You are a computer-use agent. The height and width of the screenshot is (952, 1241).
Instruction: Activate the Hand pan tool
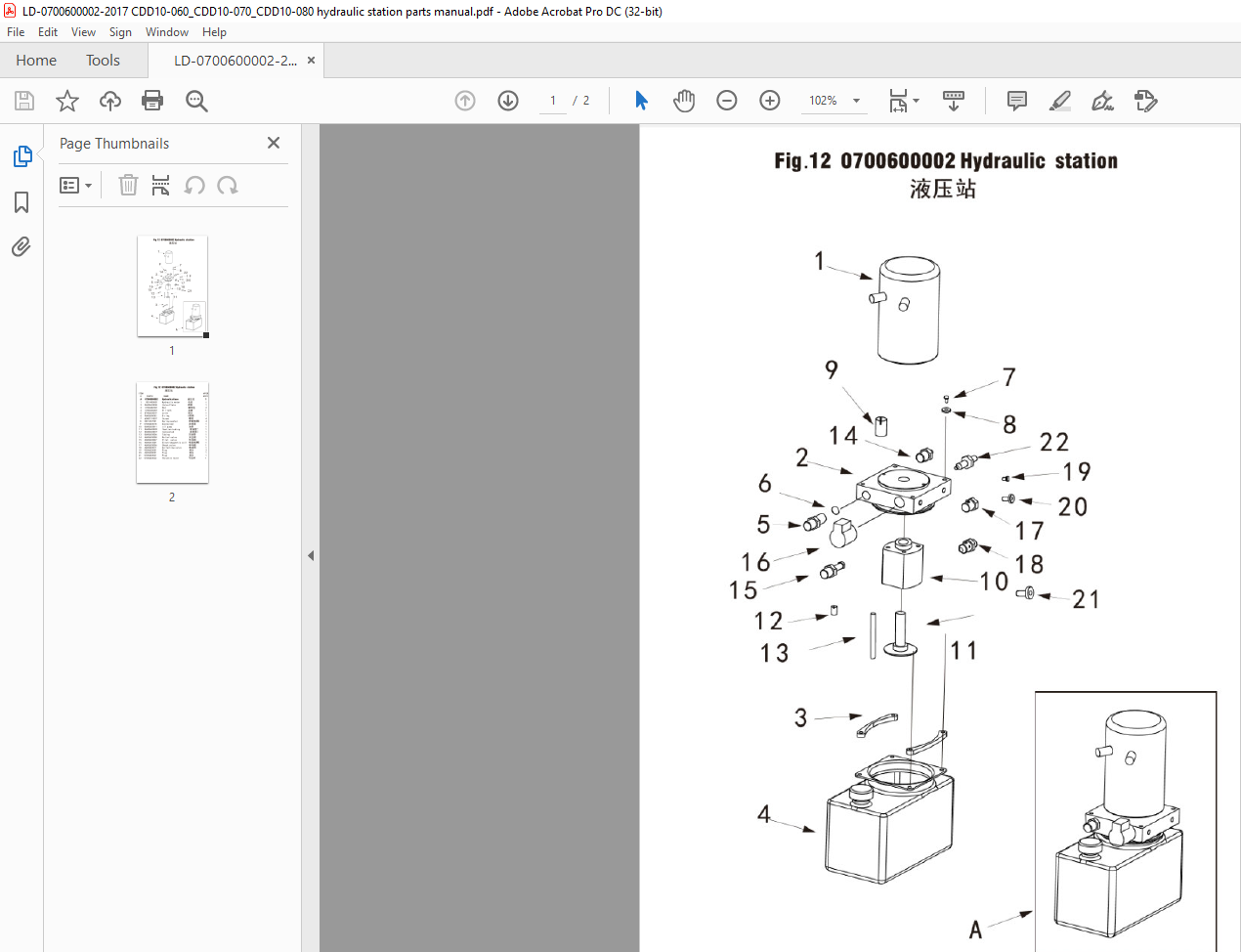click(x=684, y=101)
